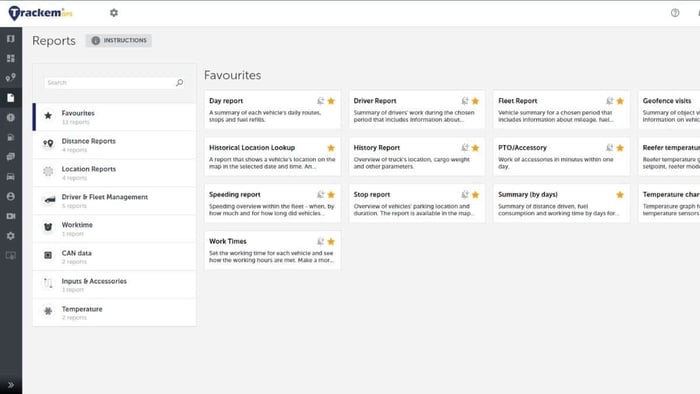Toggle the Stop report favourite star
The width and height of the screenshot is (700, 394).
(x=475, y=195)
